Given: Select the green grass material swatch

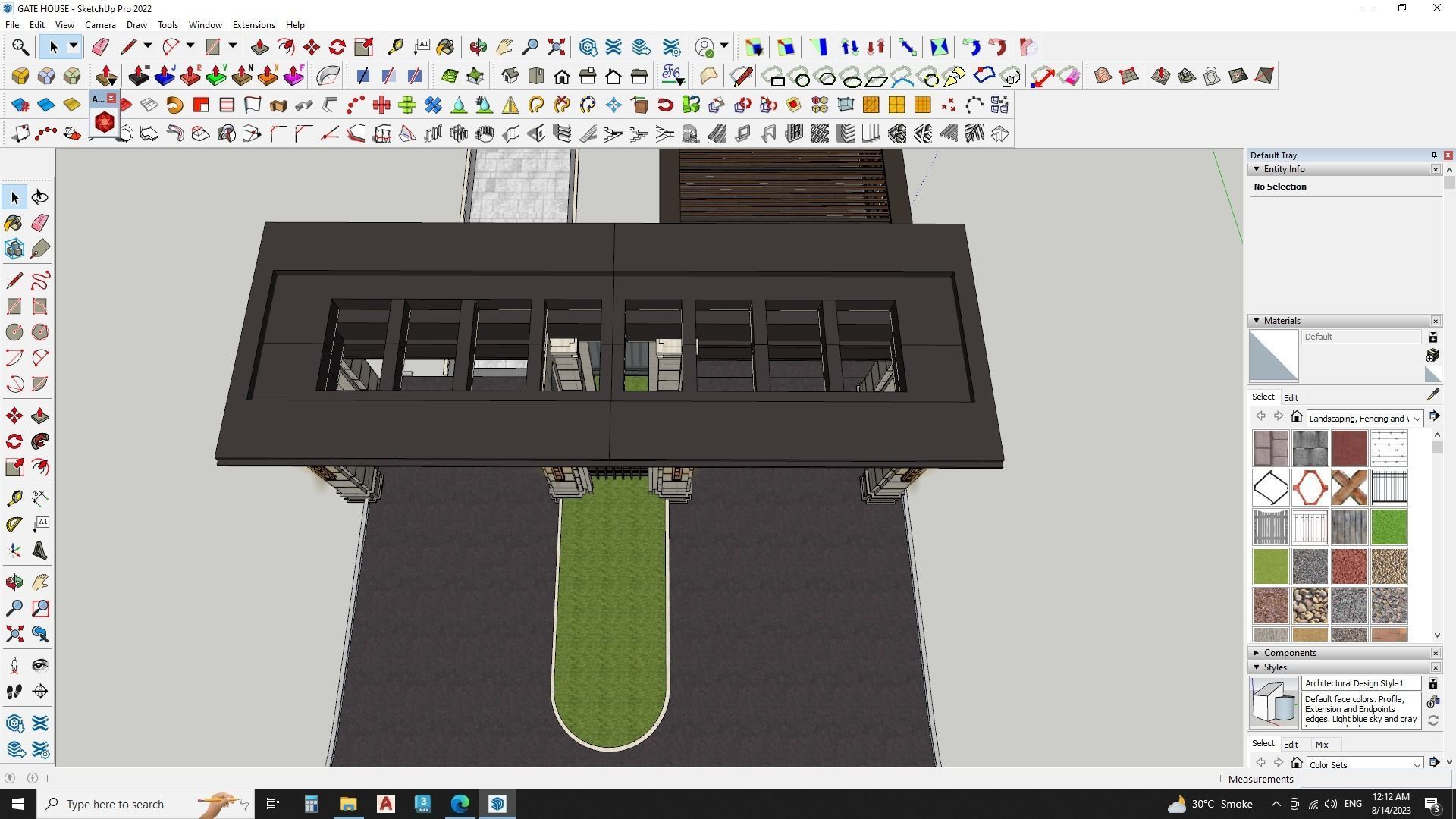Looking at the screenshot, I should [1389, 527].
